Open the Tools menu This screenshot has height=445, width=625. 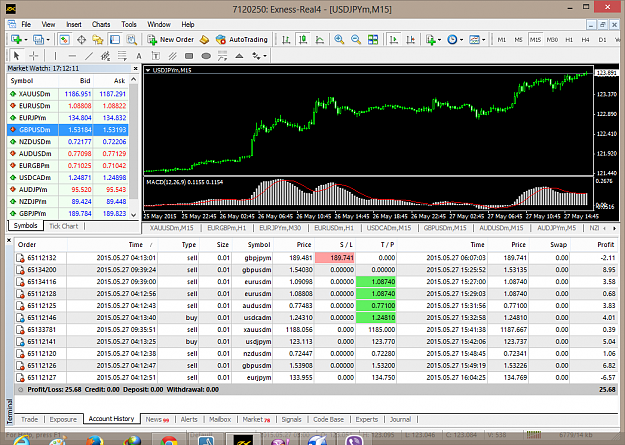[x=129, y=24]
